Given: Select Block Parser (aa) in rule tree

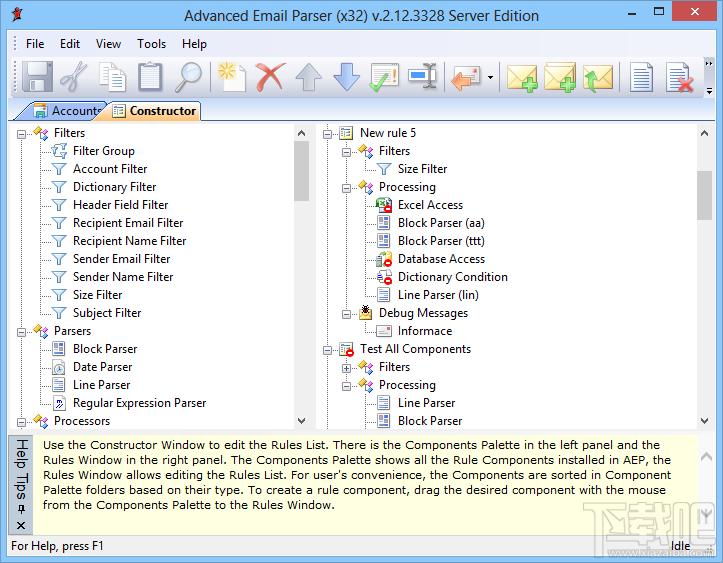Looking at the screenshot, I should [x=441, y=223].
